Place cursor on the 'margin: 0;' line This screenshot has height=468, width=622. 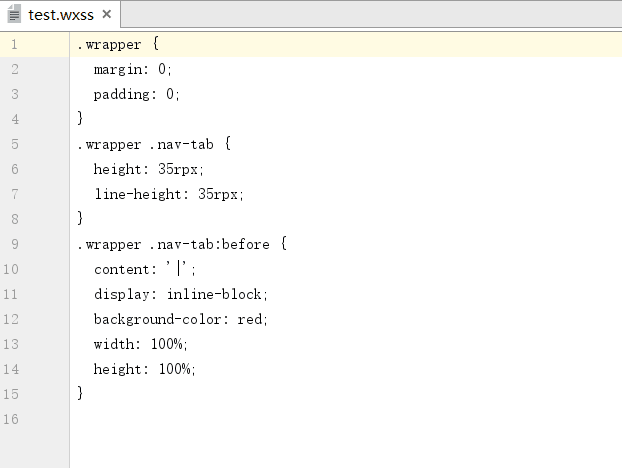tap(133, 69)
